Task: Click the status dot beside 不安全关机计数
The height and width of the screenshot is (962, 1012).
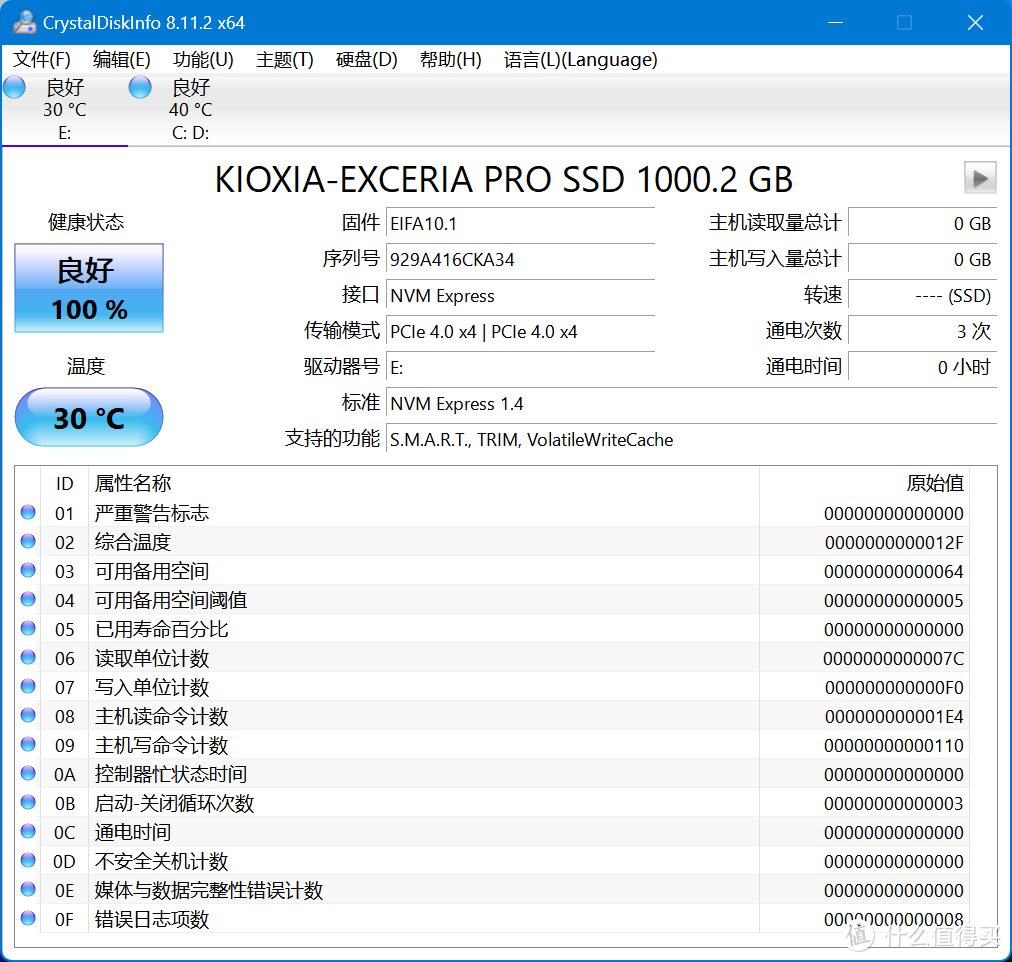Action: pyautogui.click(x=27, y=860)
